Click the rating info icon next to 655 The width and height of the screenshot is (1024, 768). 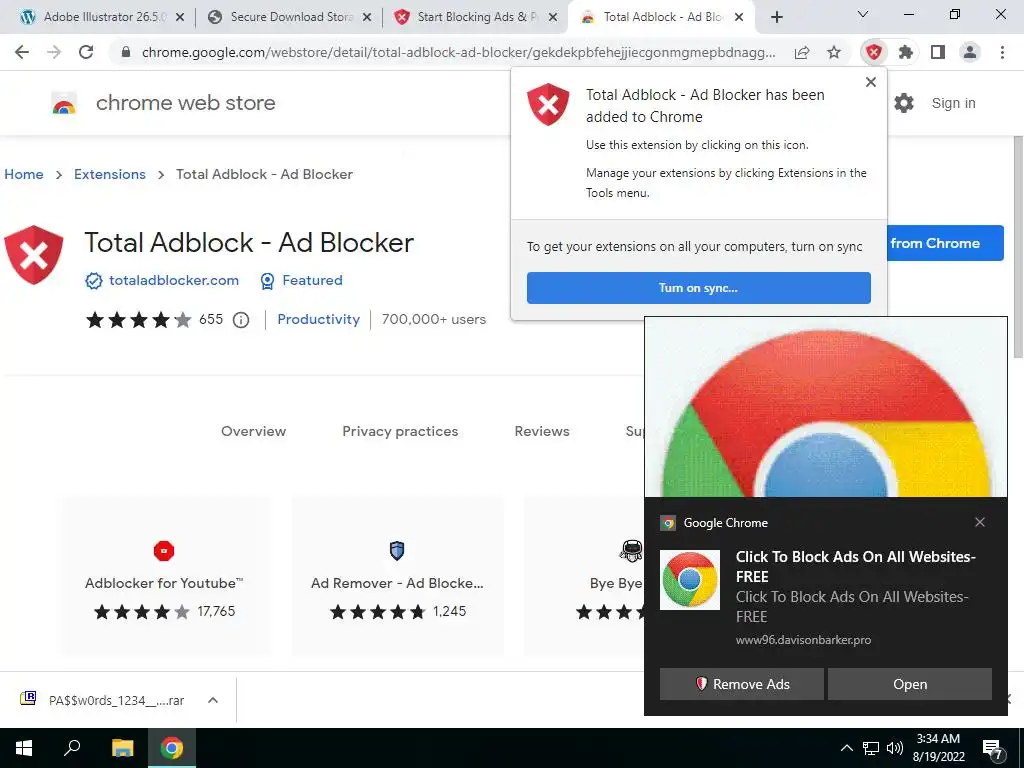pos(241,320)
